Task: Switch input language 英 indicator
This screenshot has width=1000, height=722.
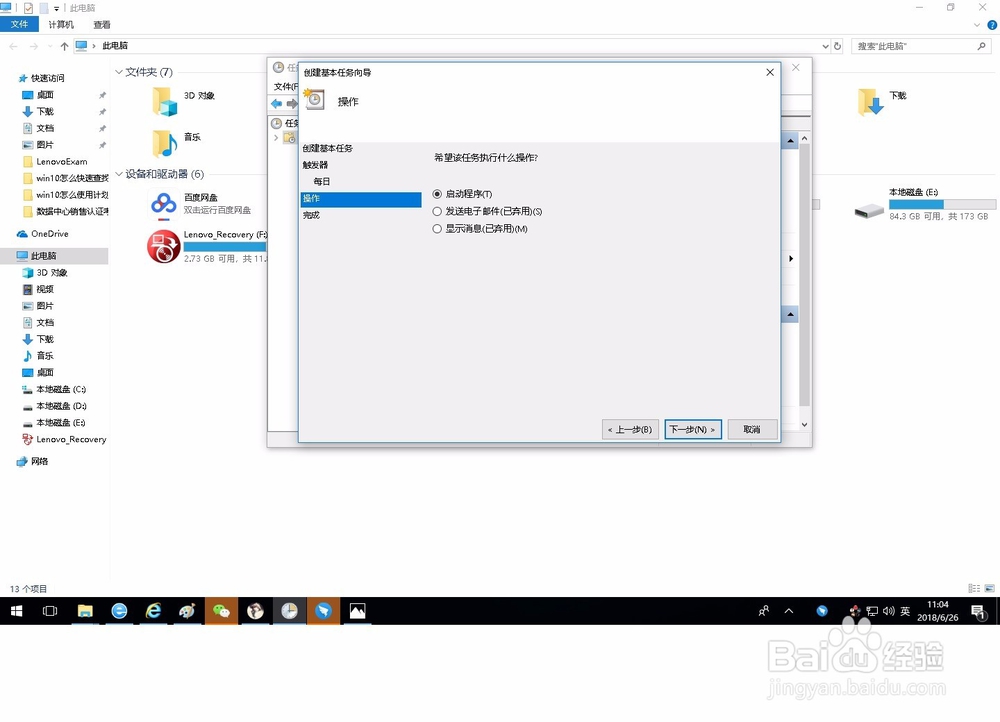Action: (x=905, y=611)
